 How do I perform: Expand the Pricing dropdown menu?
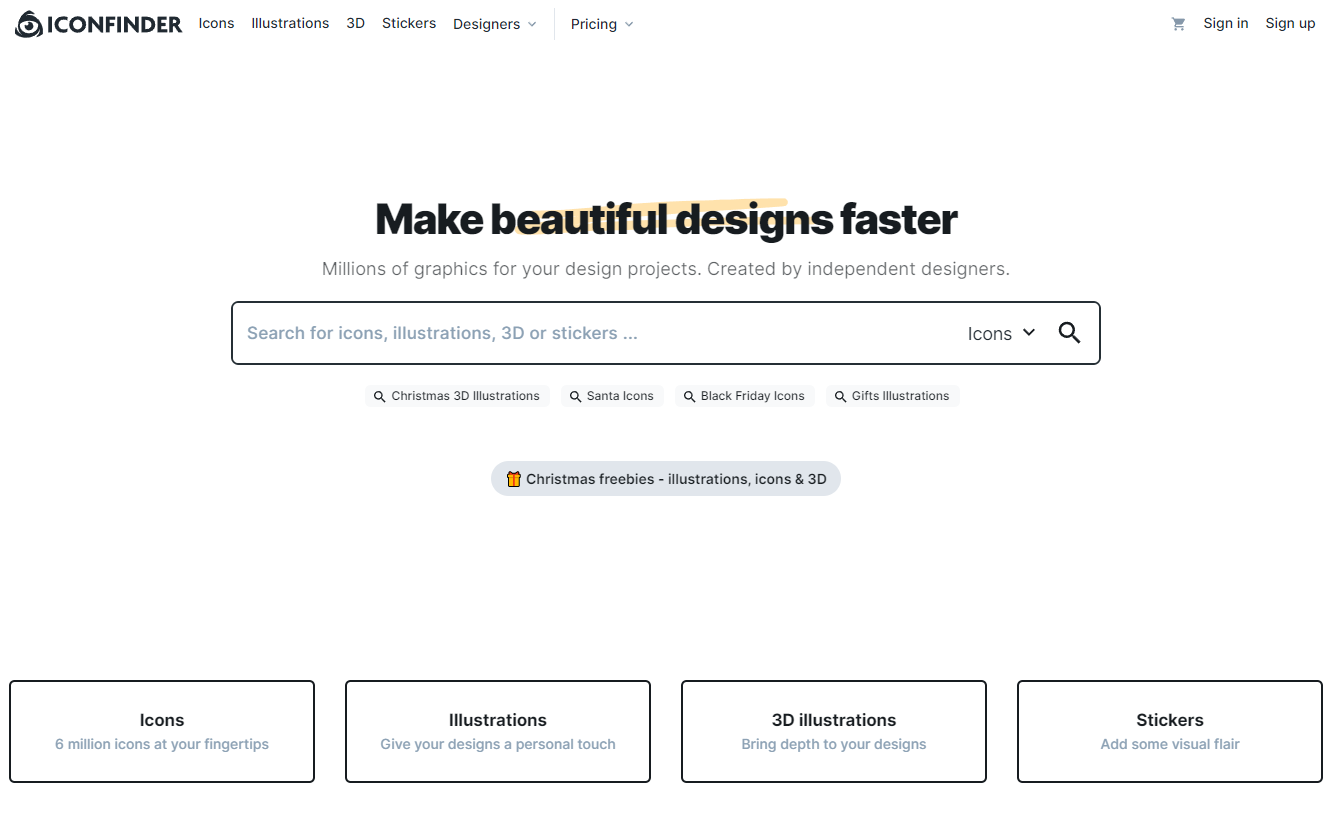[x=601, y=24]
